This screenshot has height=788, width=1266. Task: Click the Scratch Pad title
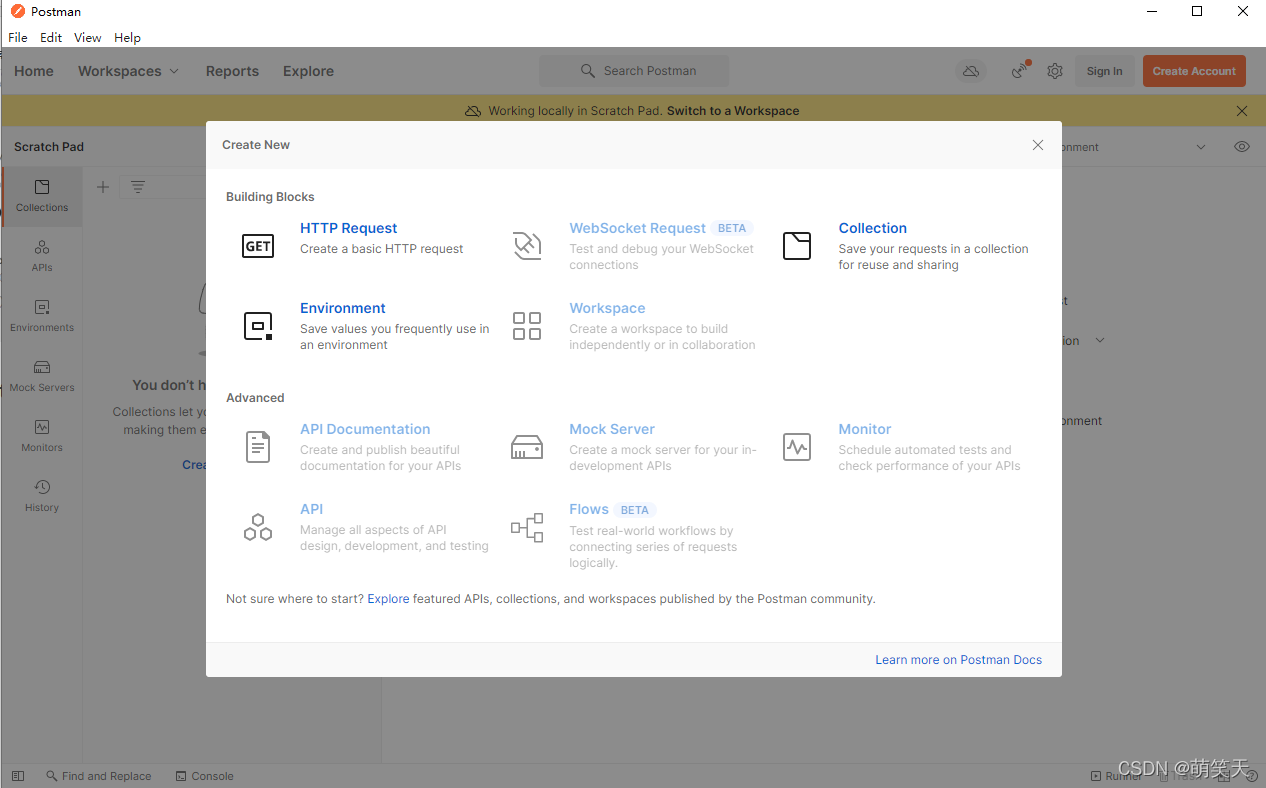tap(49, 146)
